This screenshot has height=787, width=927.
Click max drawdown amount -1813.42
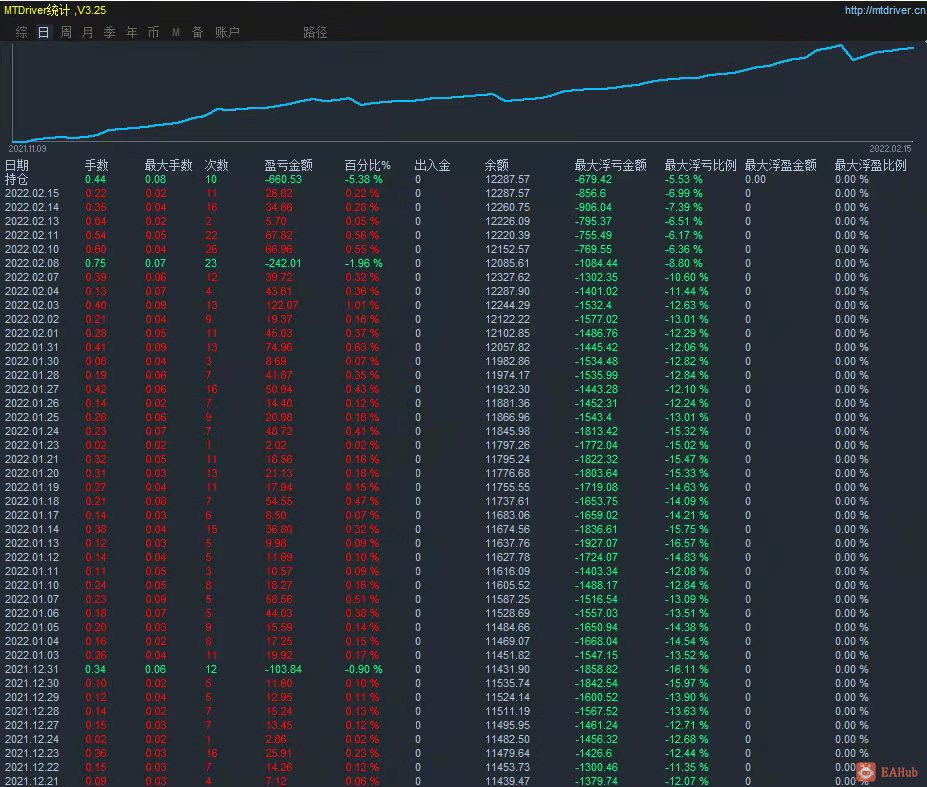(596, 431)
